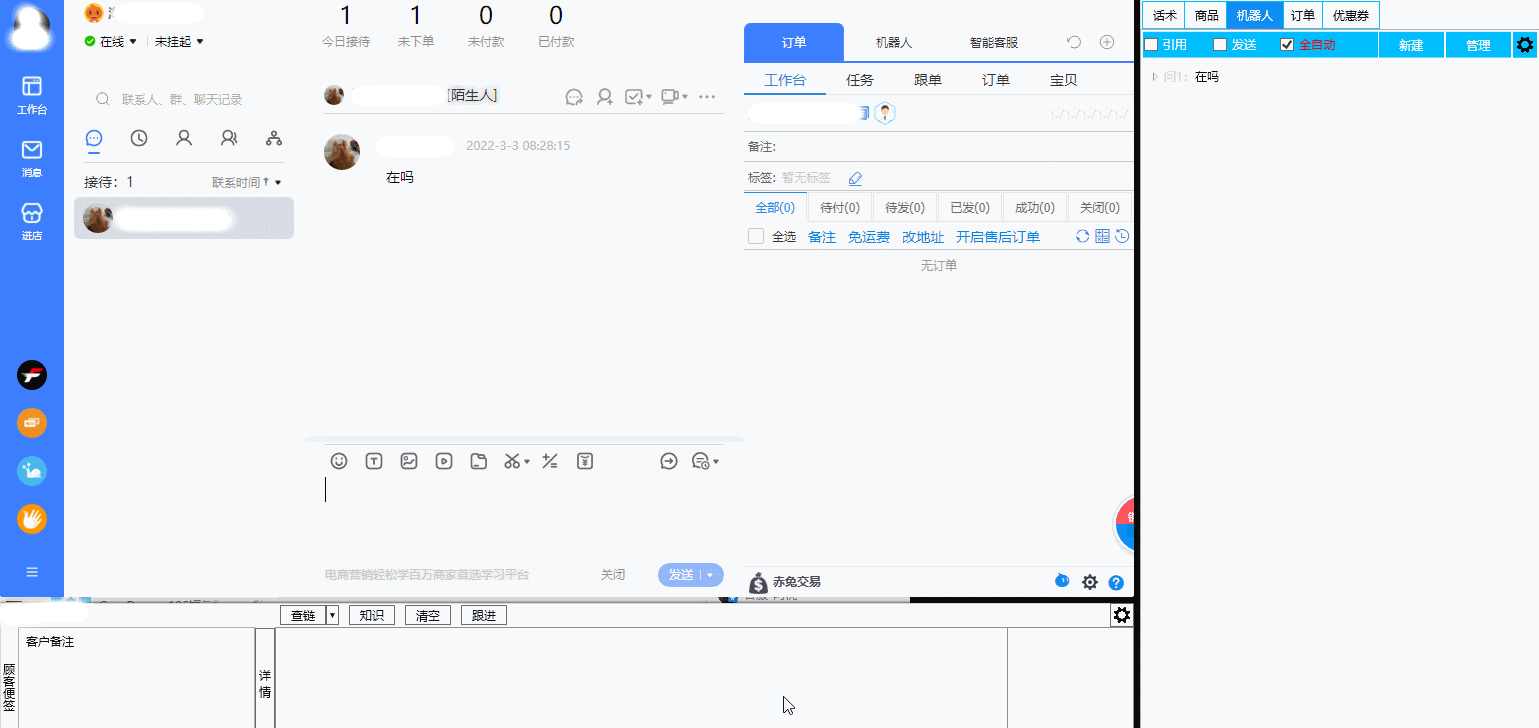Viewport: 1539px width, 728px height.
Task: Click the 免运费 link
Action: [x=868, y=237]
